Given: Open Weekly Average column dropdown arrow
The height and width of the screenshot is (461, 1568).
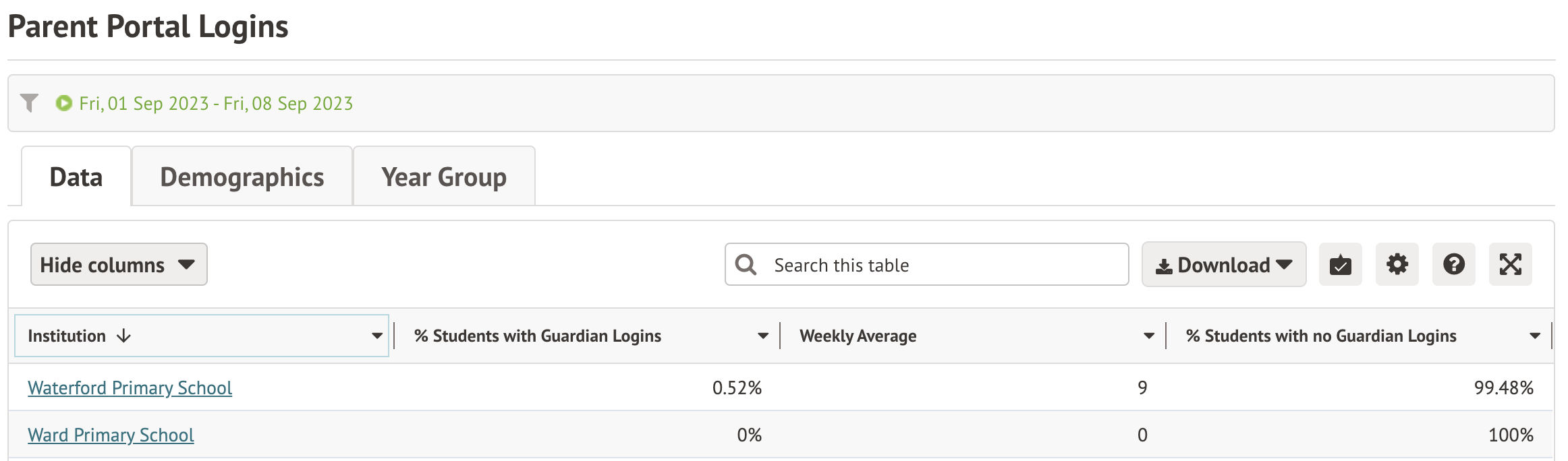Looking at the screenshot, I should [x=1148, y=336].
